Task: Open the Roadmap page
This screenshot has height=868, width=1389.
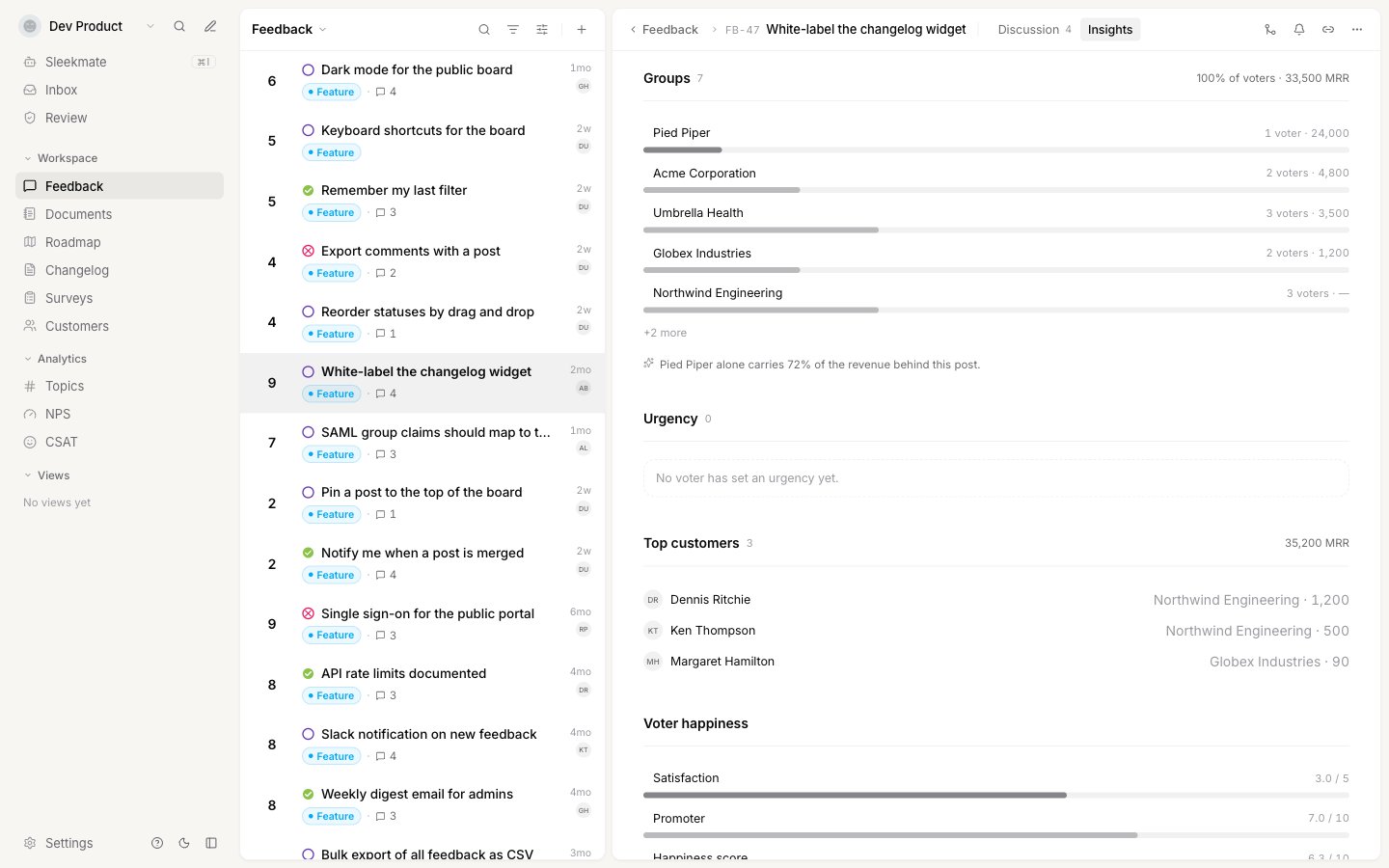Action: 120,242
